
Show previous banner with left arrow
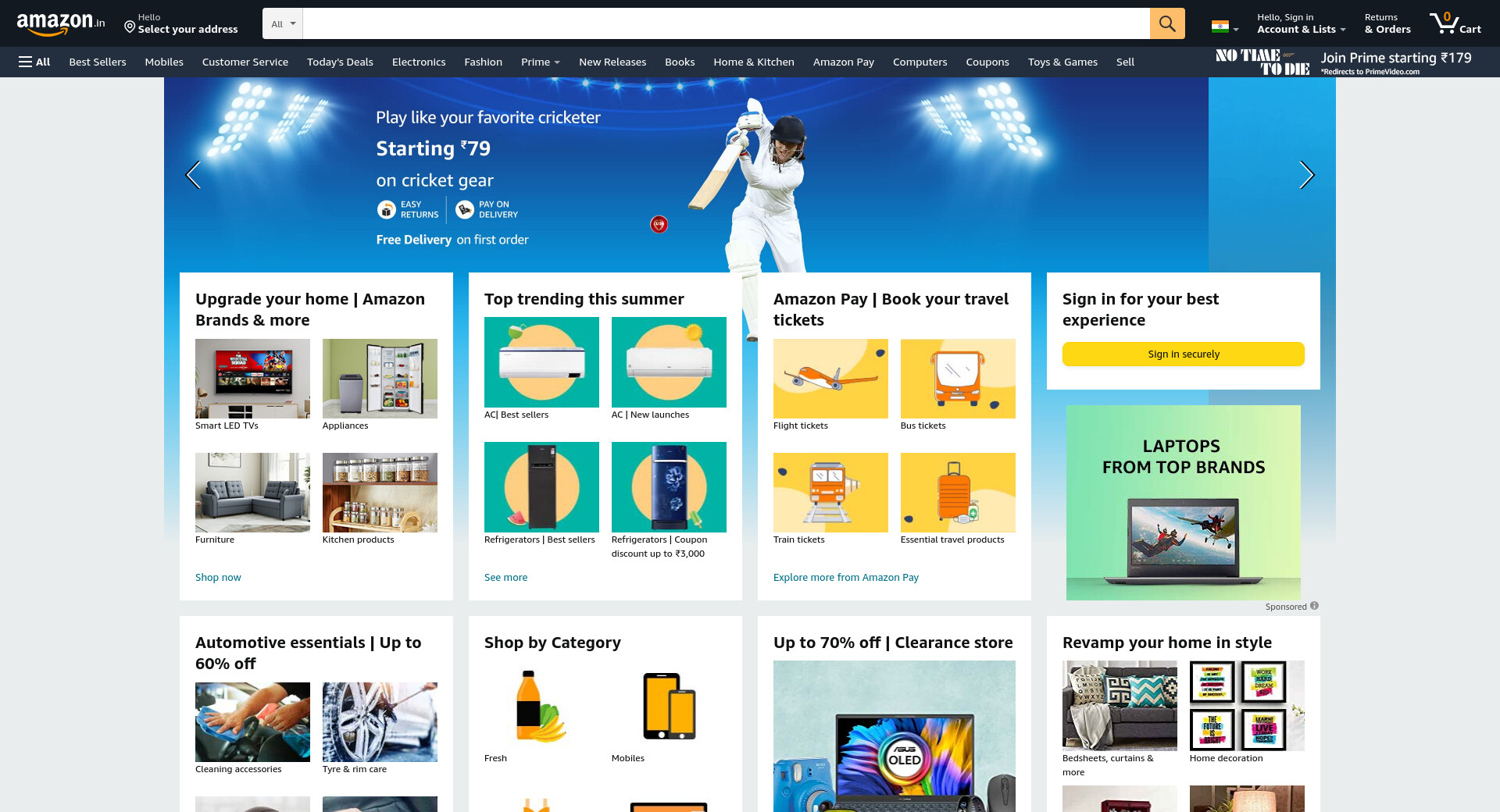193,175
